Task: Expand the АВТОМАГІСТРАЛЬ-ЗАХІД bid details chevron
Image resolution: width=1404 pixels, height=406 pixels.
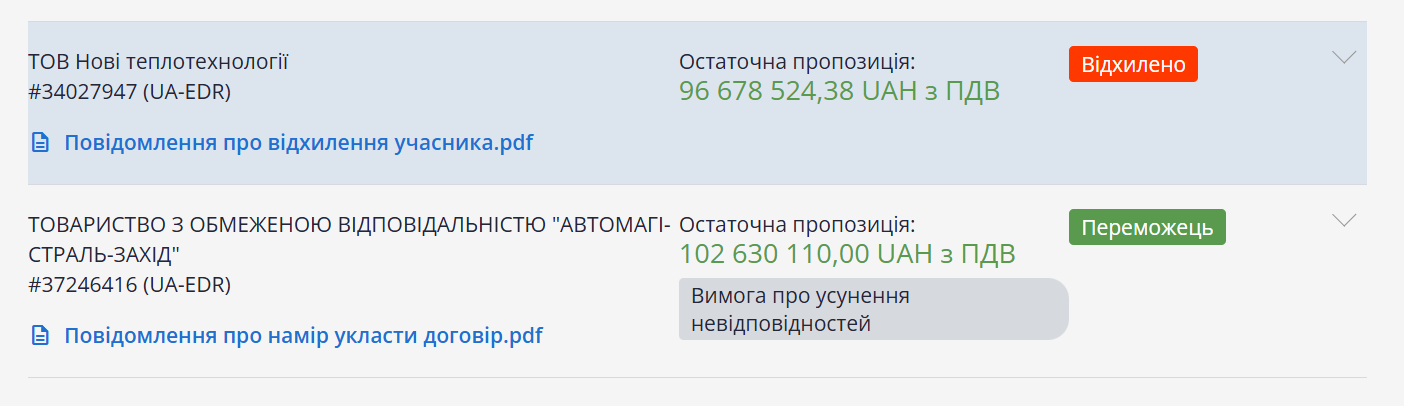Action: (x=1344, y=220)
